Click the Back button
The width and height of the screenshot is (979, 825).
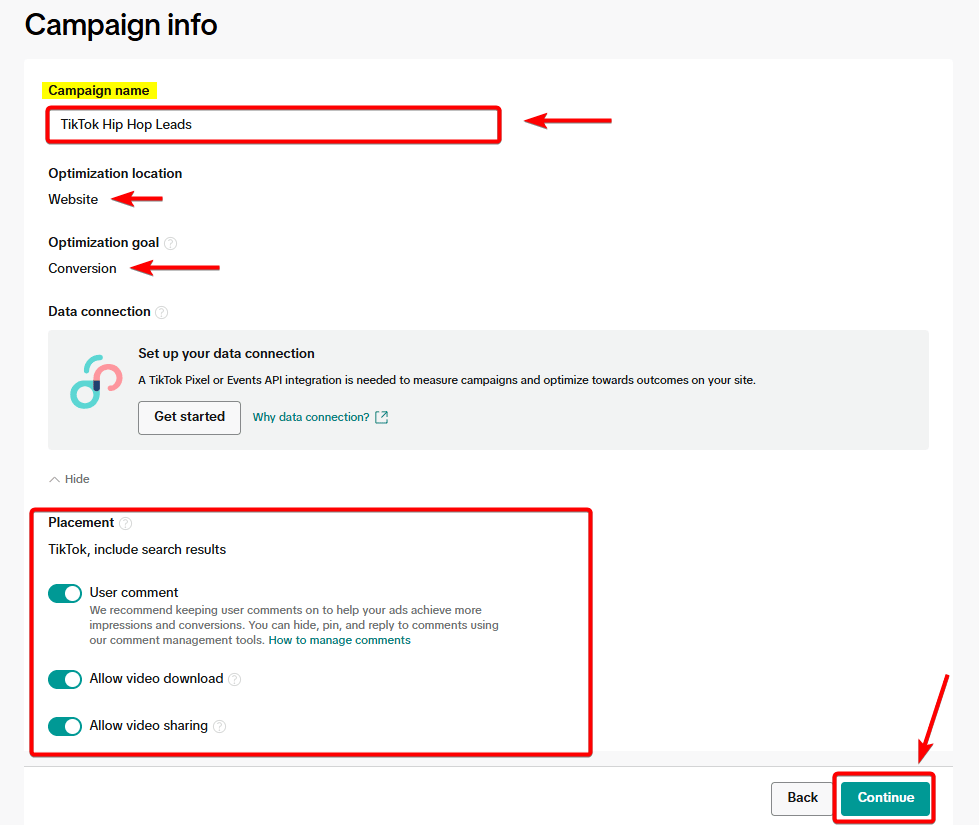pyautogui.click(x=802, y=797)
